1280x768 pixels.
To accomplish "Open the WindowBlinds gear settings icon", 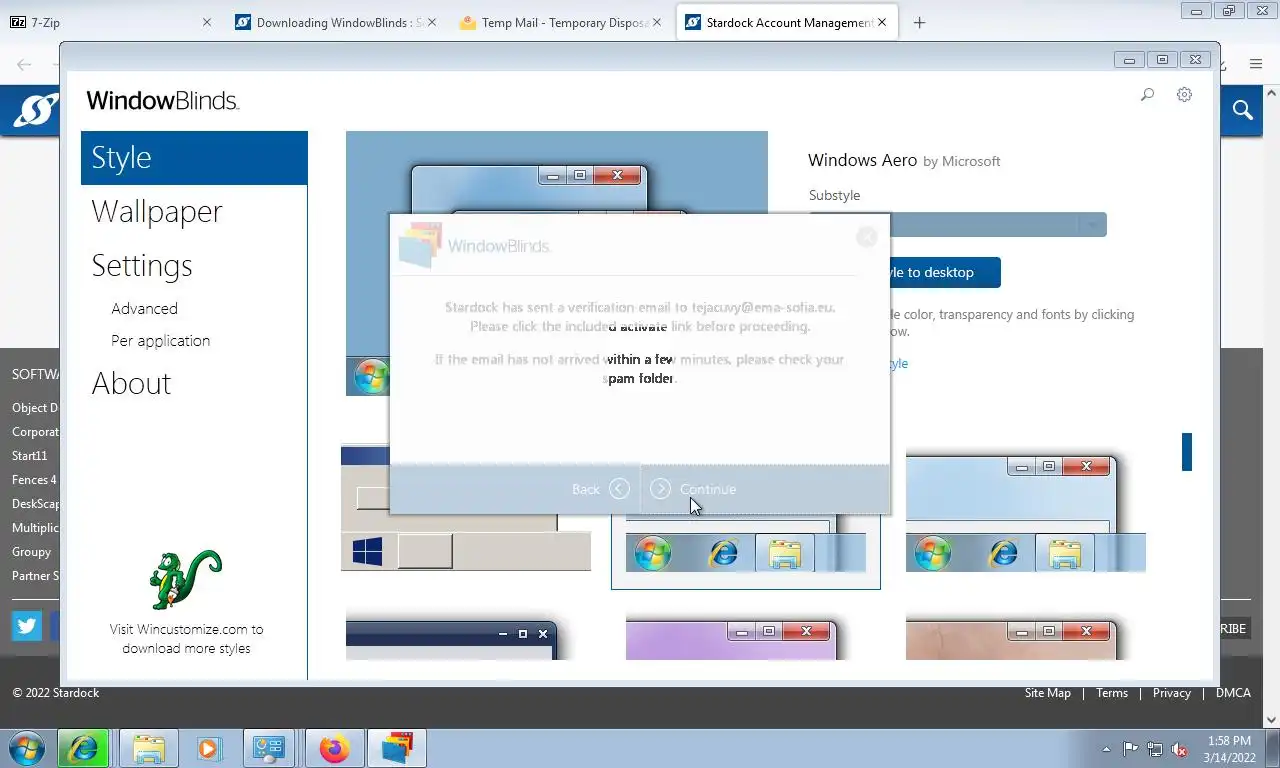I will pyautogui.click(x=1184, y=95).
